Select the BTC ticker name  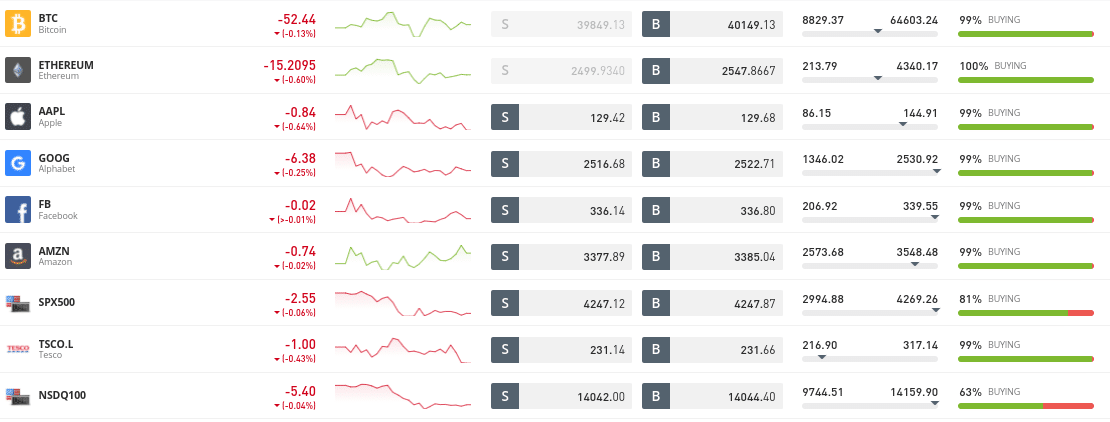[x=48, y=18]
